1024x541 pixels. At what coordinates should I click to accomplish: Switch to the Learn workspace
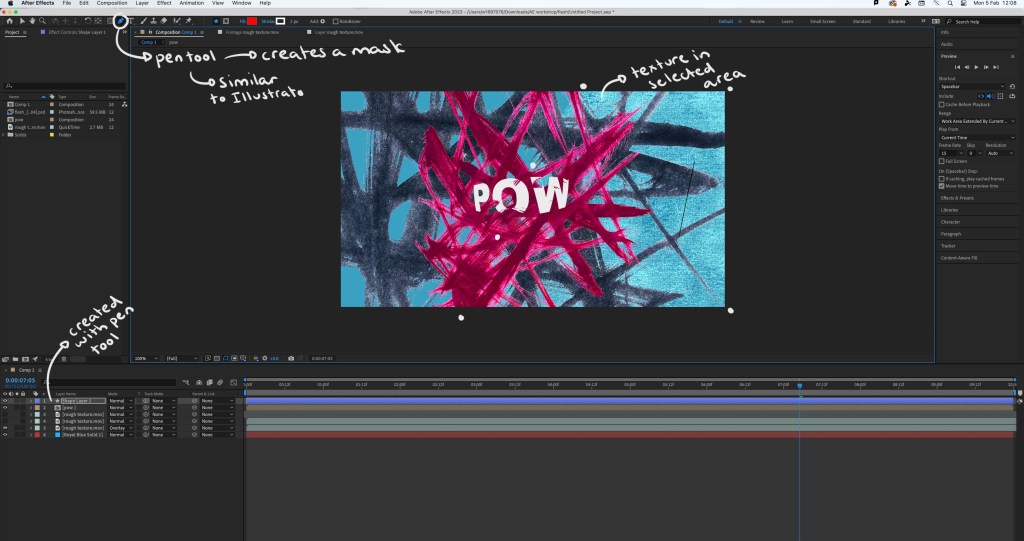(x=787, y=20)
